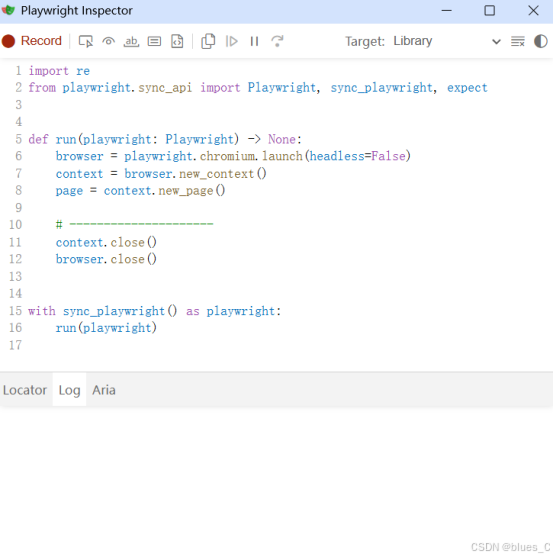Click the 'with sync_playwright() as playwright:' line

click(x=155, y=311)
